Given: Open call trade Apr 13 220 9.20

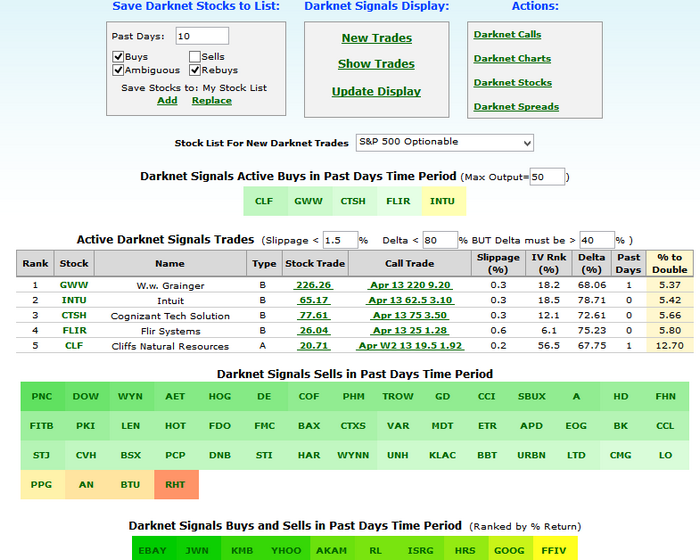Looking at the screenshot, I should pyautogui.click(x=410, y=285).
